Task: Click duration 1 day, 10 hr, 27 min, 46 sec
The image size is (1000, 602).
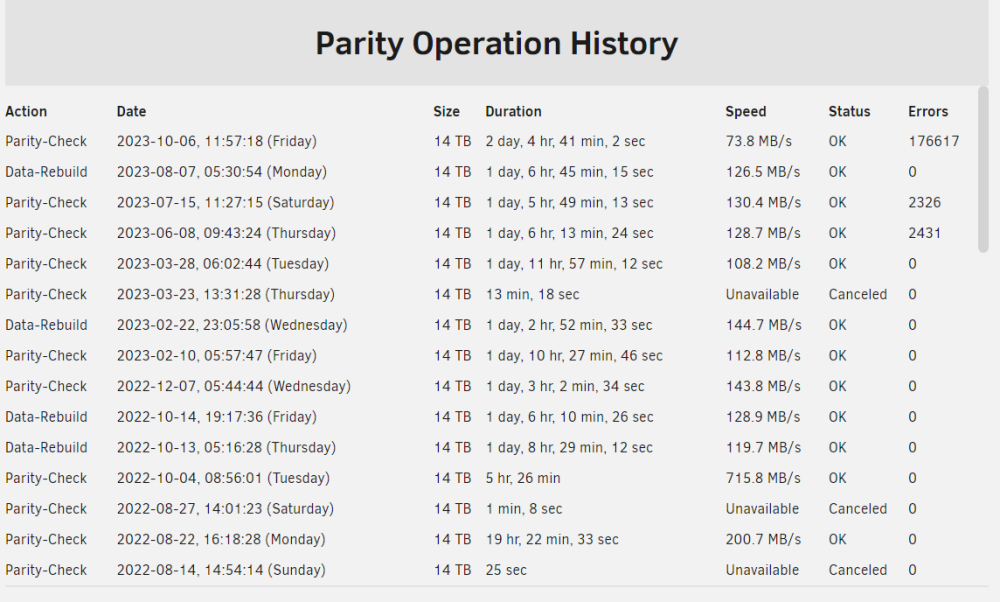Action: (574, 355)
